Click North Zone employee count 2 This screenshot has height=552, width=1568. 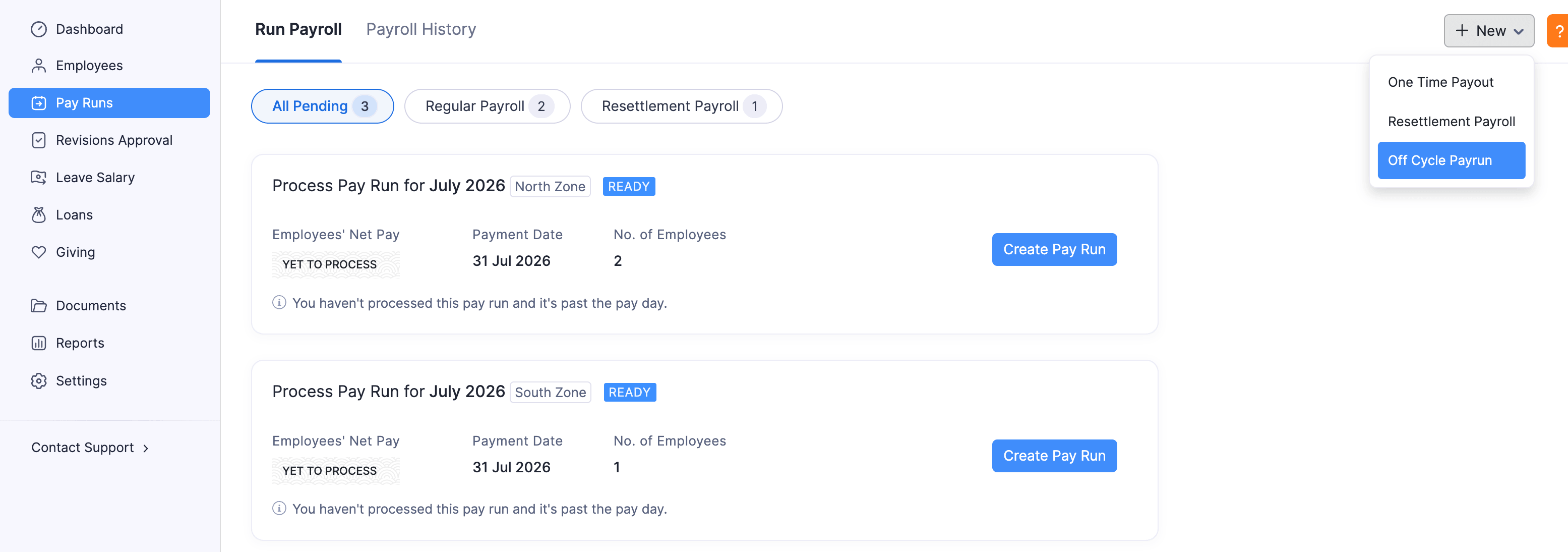pos(617,261)
